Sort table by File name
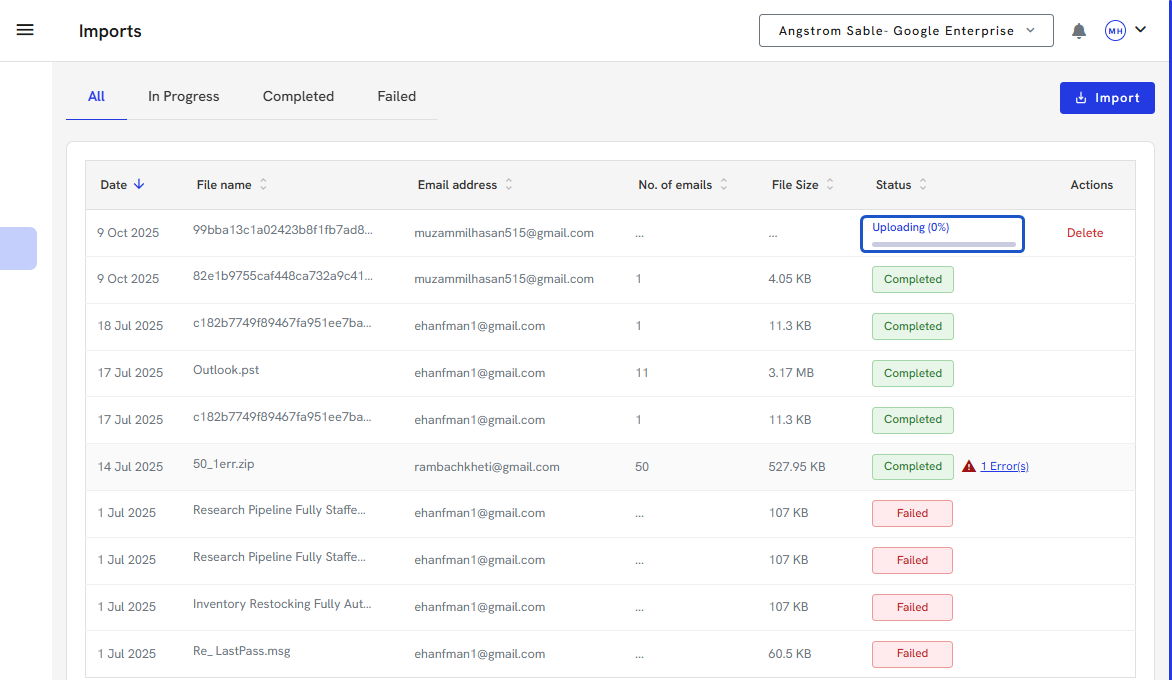Image resolution: width=1172 pixels, height=680 pixels. tap(263, 184)
